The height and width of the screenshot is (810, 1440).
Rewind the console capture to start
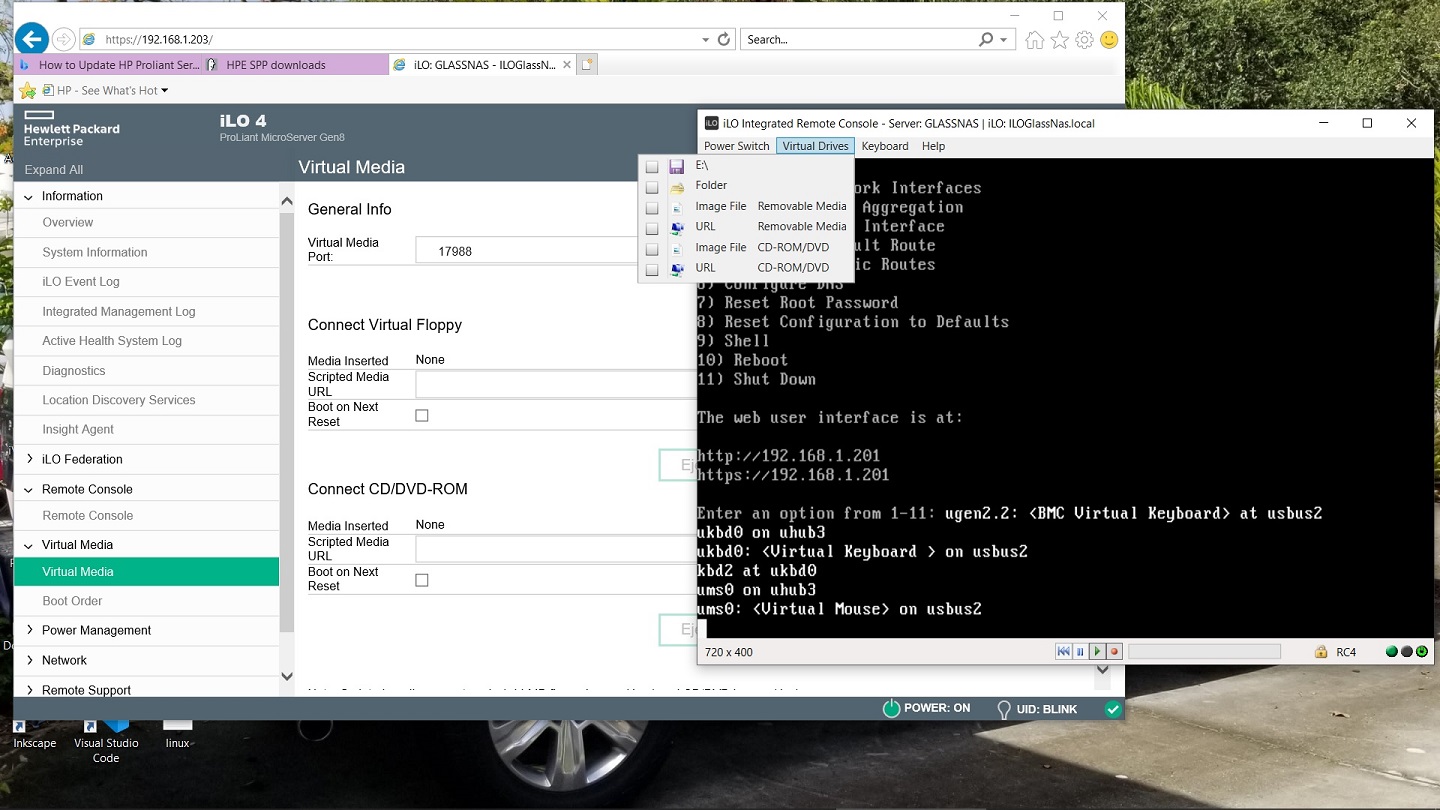coord(1063,652)
